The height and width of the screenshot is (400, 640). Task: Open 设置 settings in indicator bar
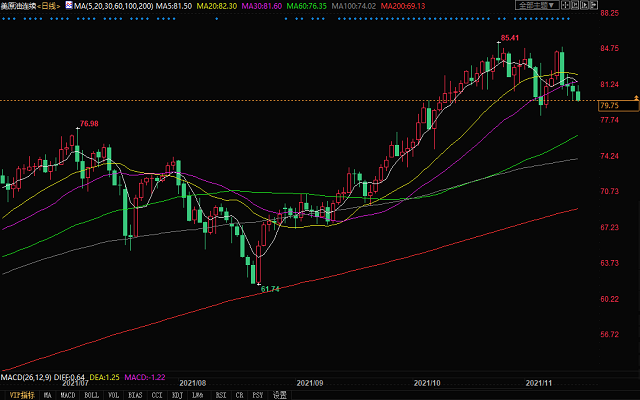tap(280, 395)
